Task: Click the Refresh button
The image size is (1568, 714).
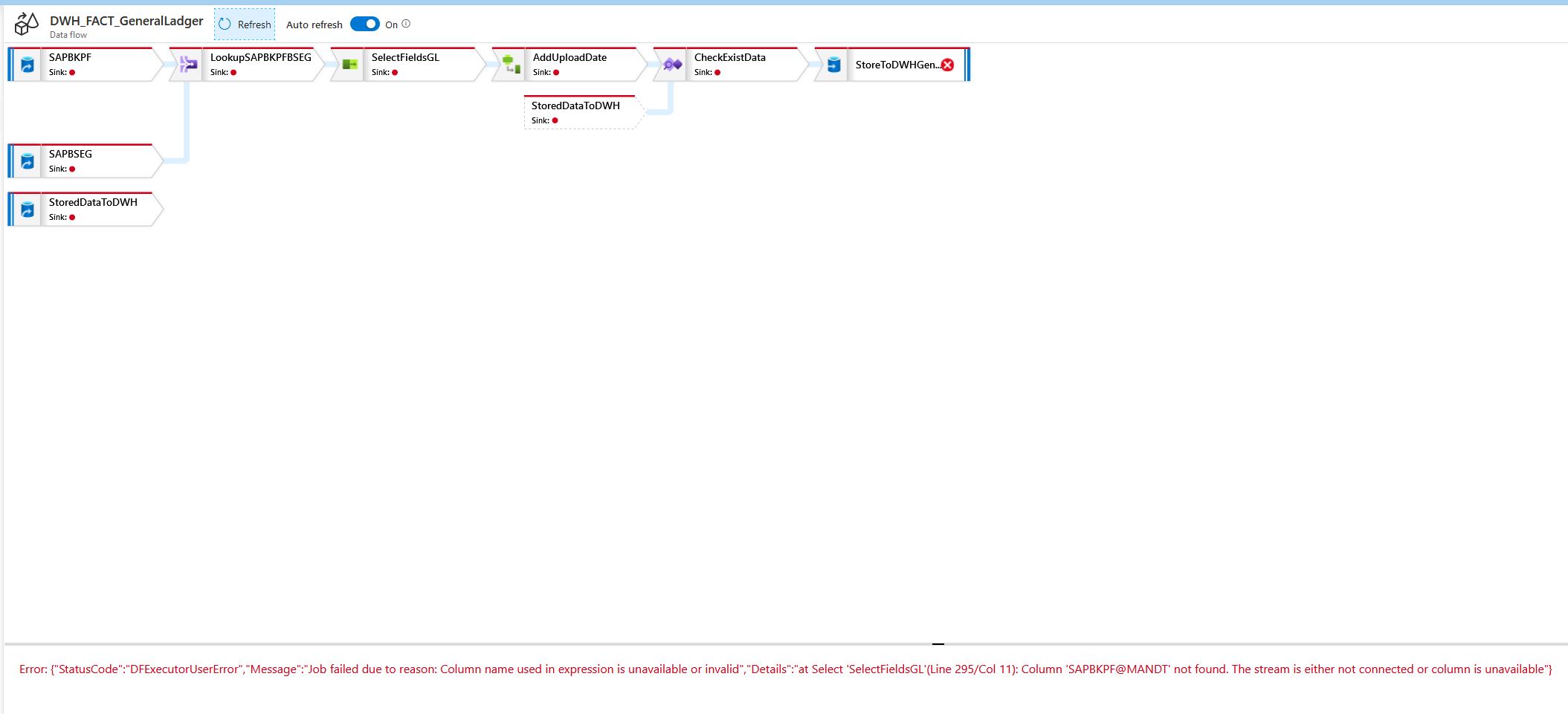Action: tap(245, 25)
